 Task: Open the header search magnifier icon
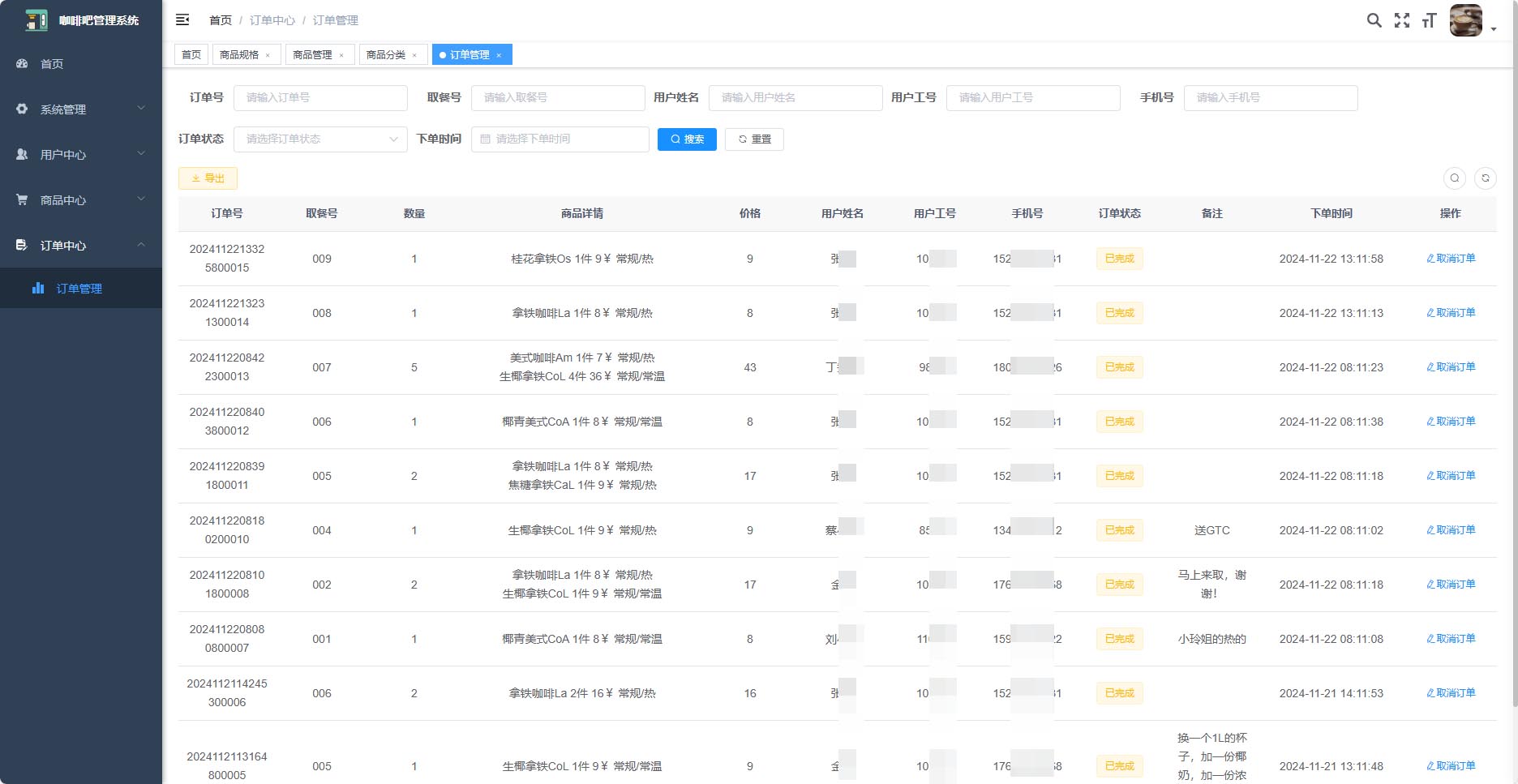pos(1374,20)
